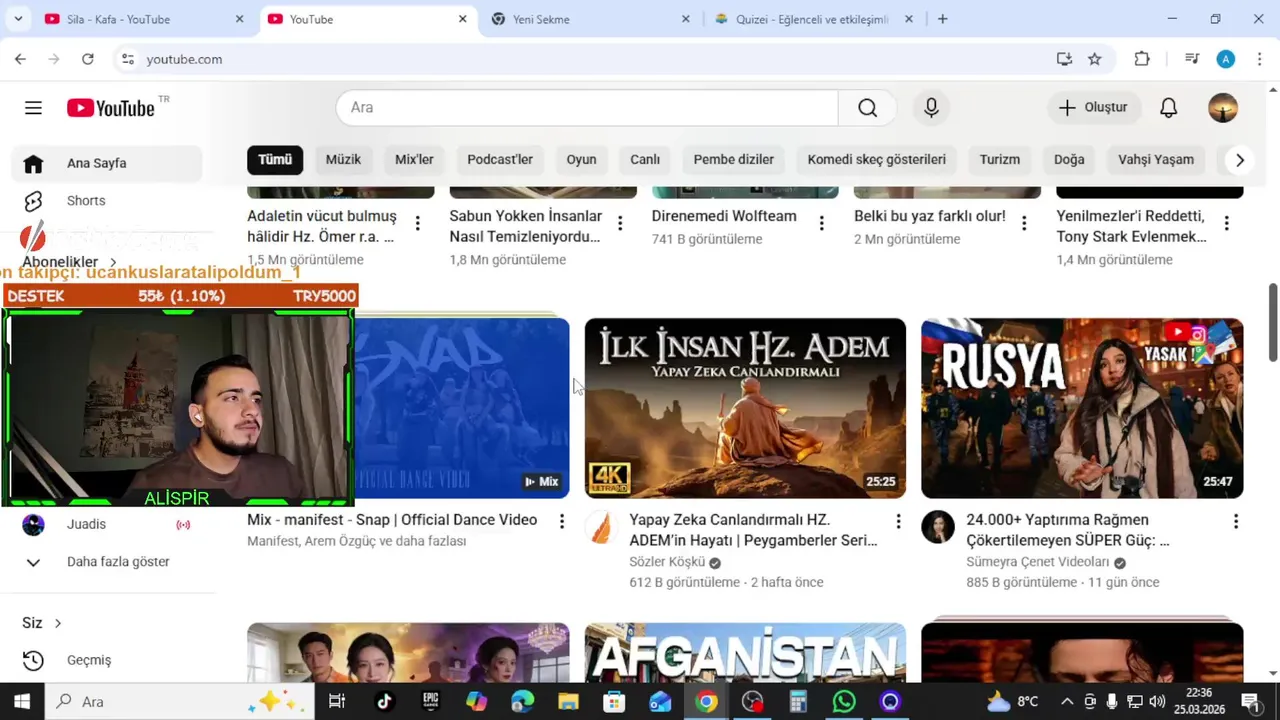This screenshot has width=1280, height=720.
Task: Open options for Adaletin vücut bulmuş video
Action: click(x=417, y=223)
